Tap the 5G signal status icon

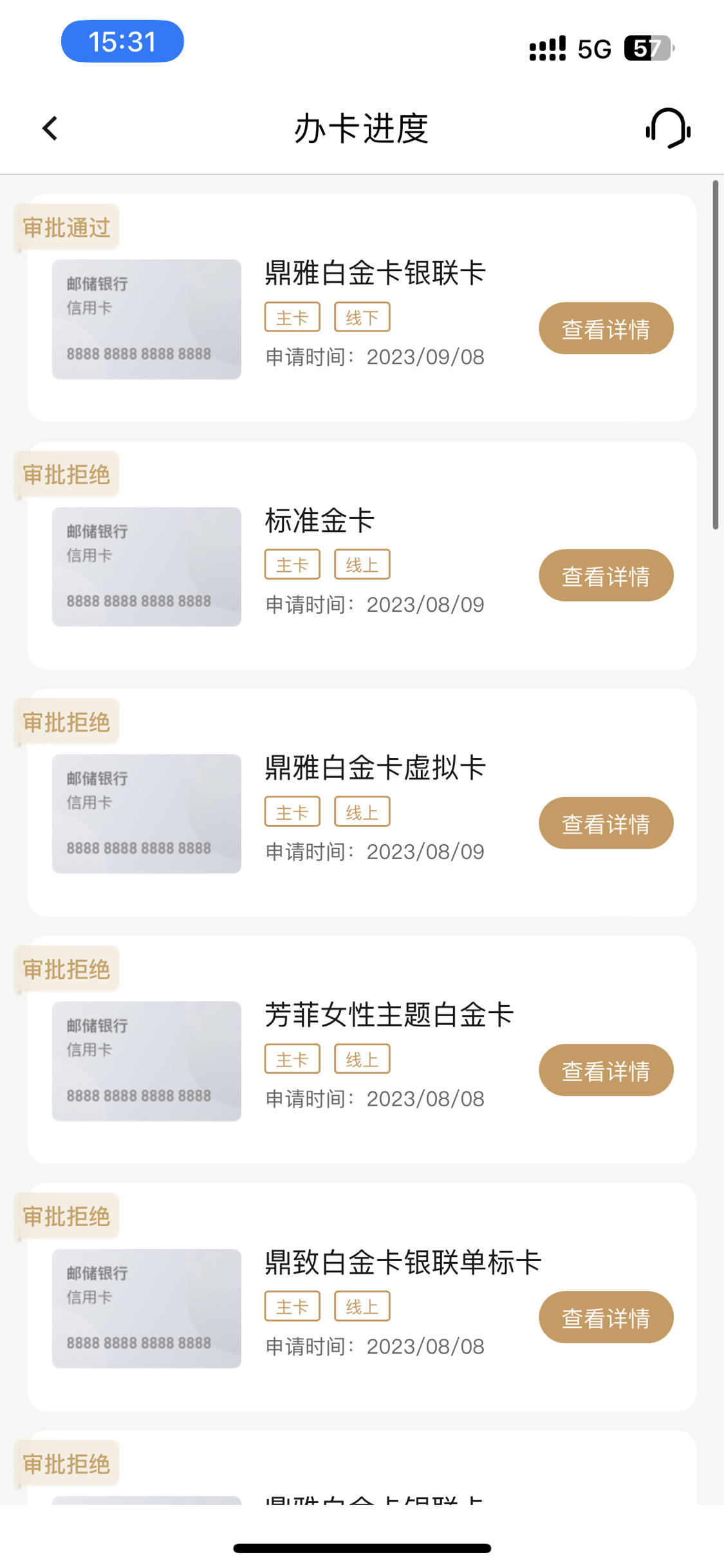(594, 49)
